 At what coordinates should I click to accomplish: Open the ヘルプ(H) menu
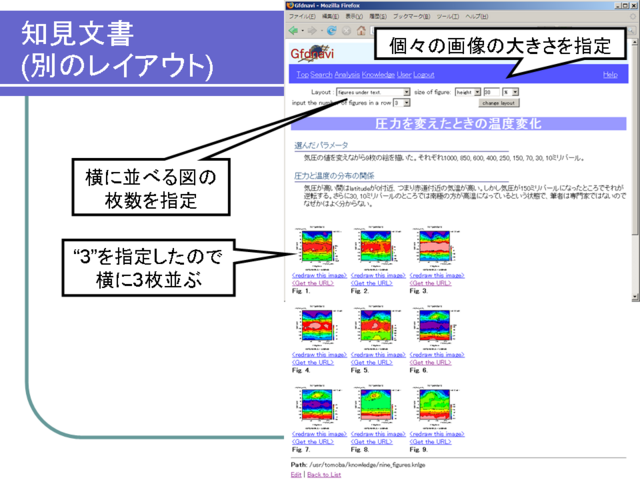pos(477,16)
